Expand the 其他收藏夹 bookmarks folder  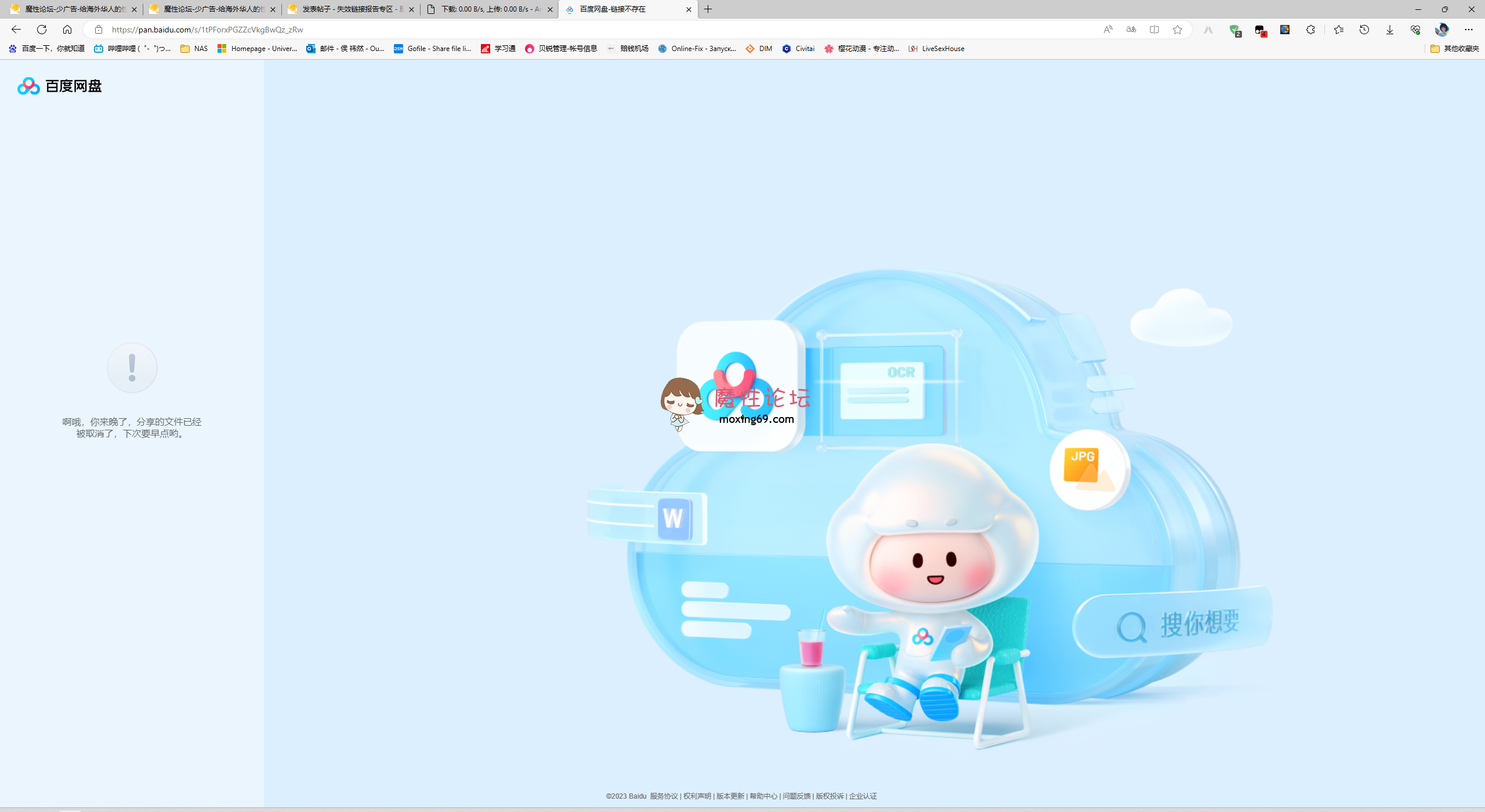click(1454, 49)
